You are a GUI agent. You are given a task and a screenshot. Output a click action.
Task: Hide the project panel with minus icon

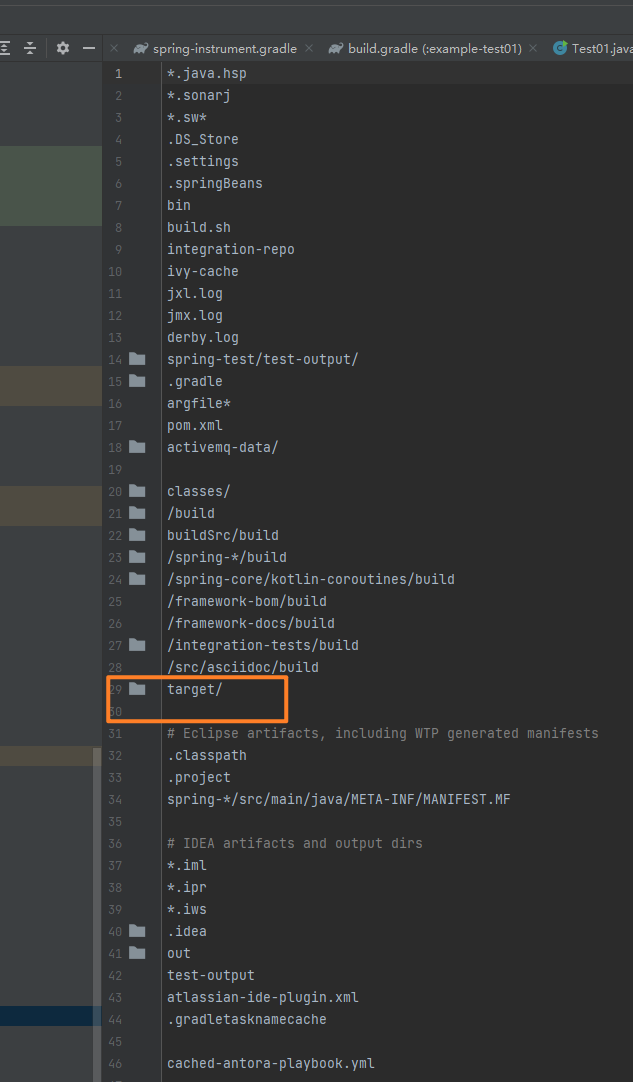click(x=89, y=48)
